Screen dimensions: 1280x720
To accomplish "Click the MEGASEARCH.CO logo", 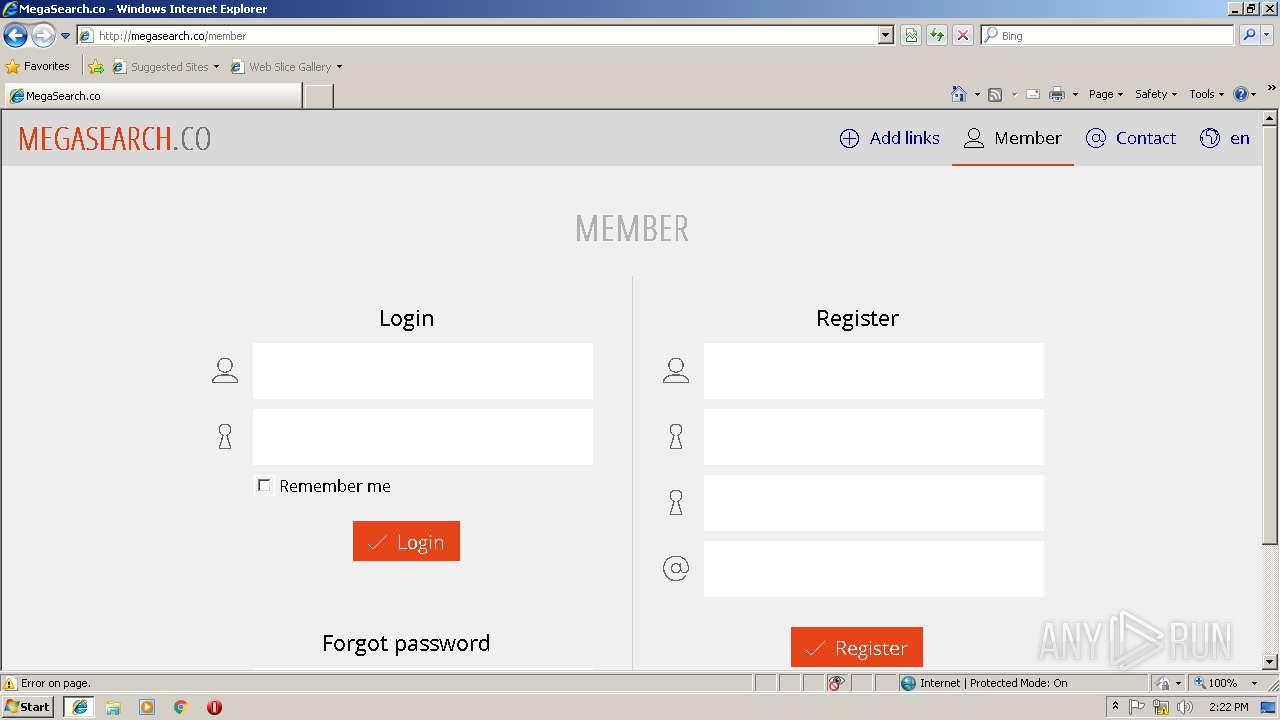I will [115, 139].
